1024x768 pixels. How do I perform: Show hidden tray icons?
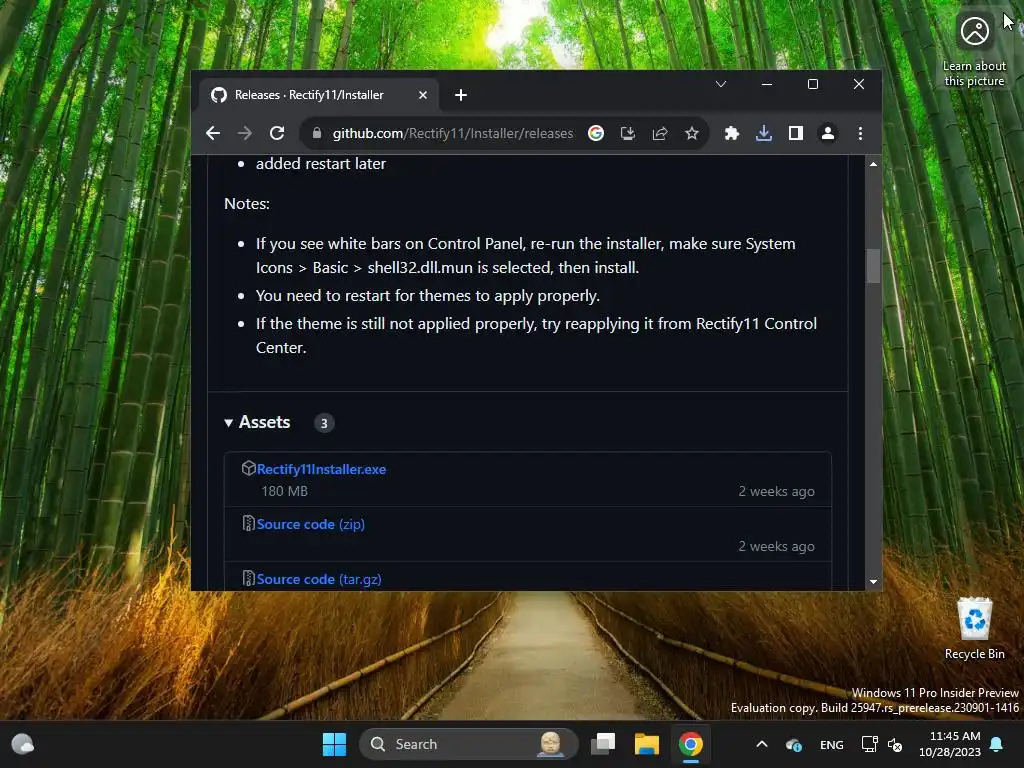coord(761,744)
